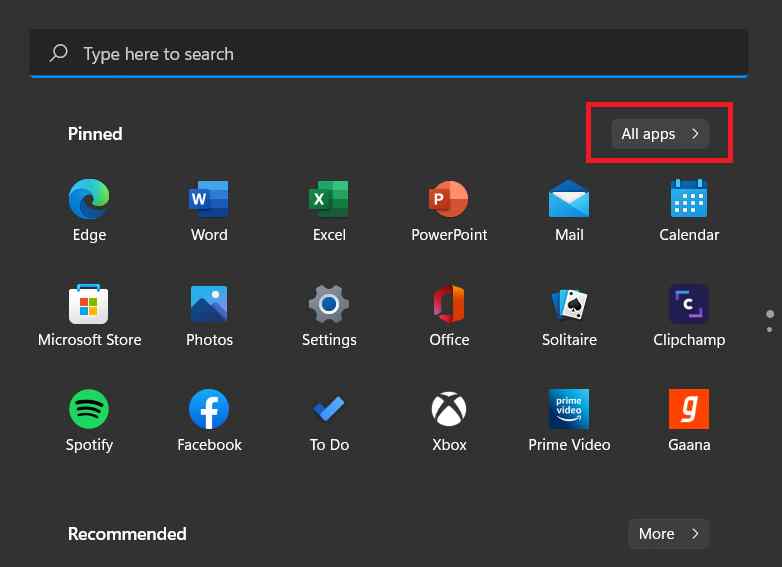Launch Word from pinned apps
This screenshot has width=782, height=567.
pyautogui.click(x=209, y=199)
